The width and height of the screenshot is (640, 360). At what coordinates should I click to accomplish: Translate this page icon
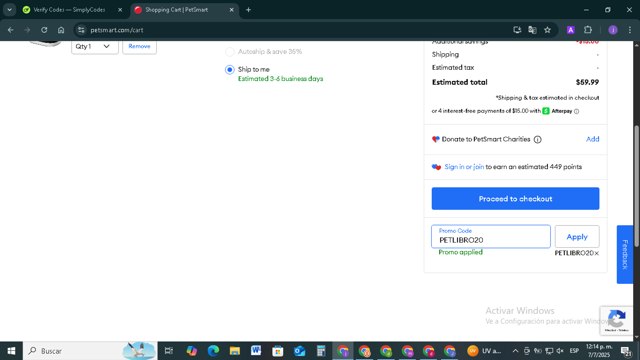532,30
